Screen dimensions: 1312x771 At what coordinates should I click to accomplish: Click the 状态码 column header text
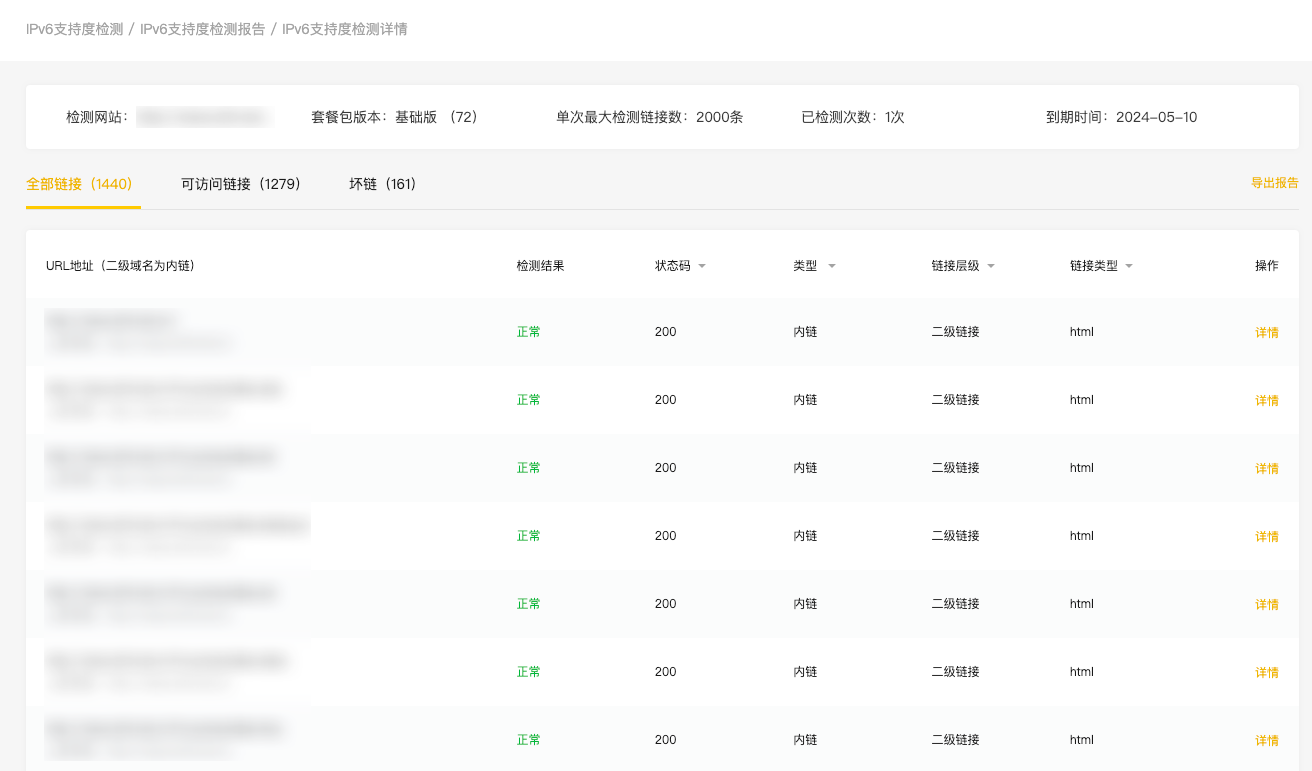pyautogui.click(x=672, y=266)
